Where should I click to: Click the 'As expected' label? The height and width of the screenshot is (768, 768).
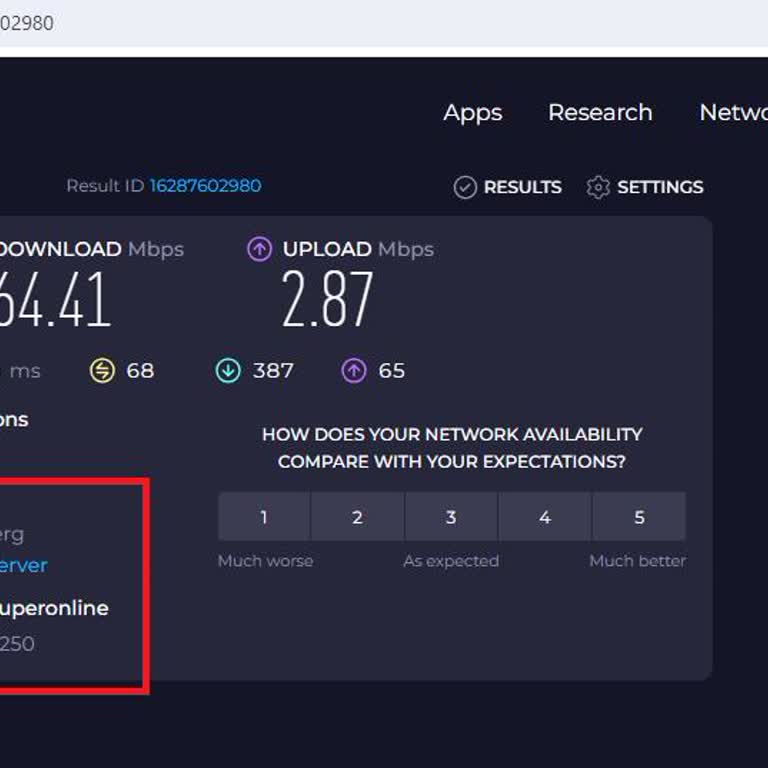(x=451, y=561)
